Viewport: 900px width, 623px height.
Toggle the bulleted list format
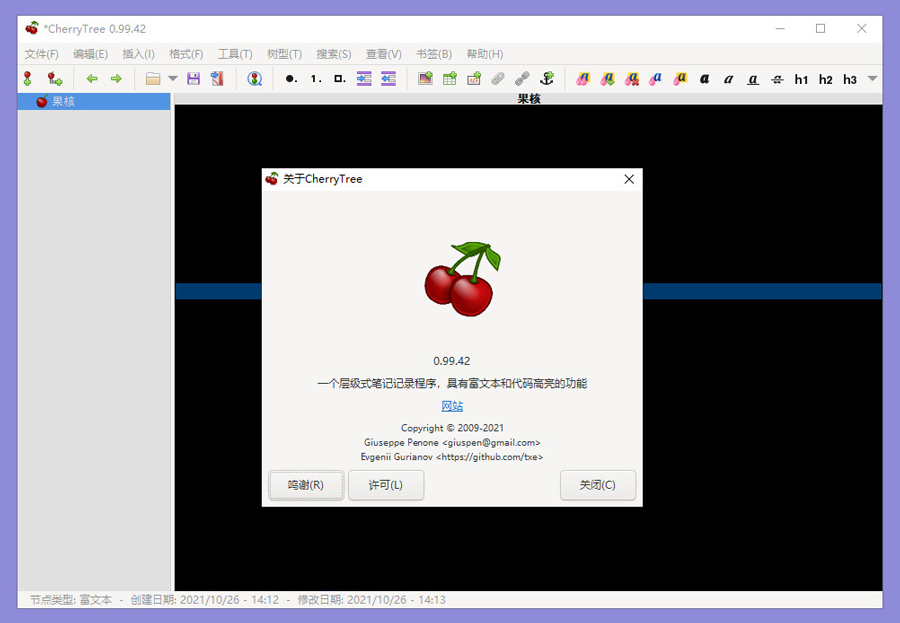pos(291,79)
